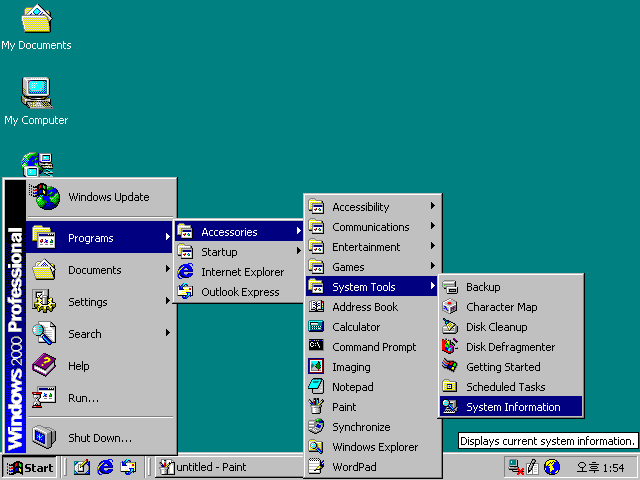The image size is (640, 480).
Task: Expand the Search submenu arrow
Action: (167, 333)
